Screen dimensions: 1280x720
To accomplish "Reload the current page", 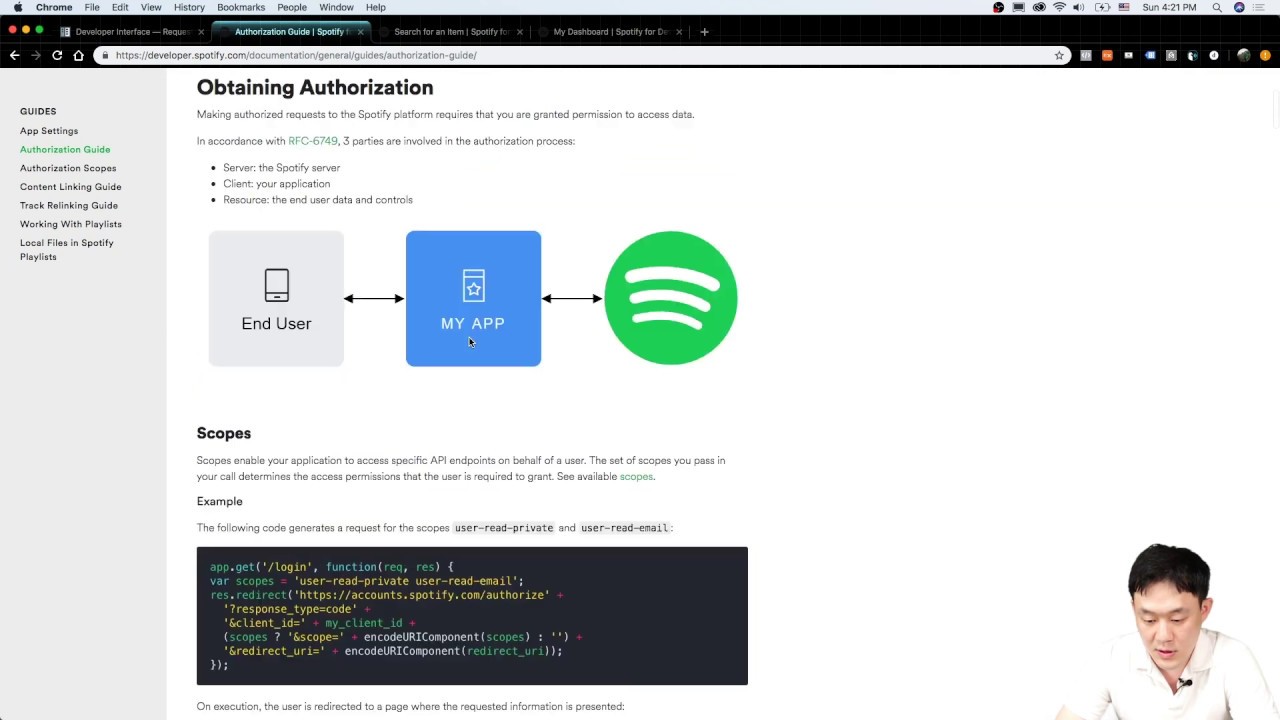I will point(57,55).
